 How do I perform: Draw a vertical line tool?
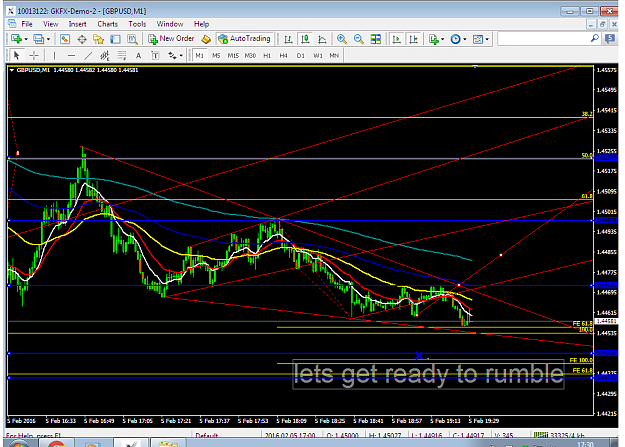(x=54, y=55)
